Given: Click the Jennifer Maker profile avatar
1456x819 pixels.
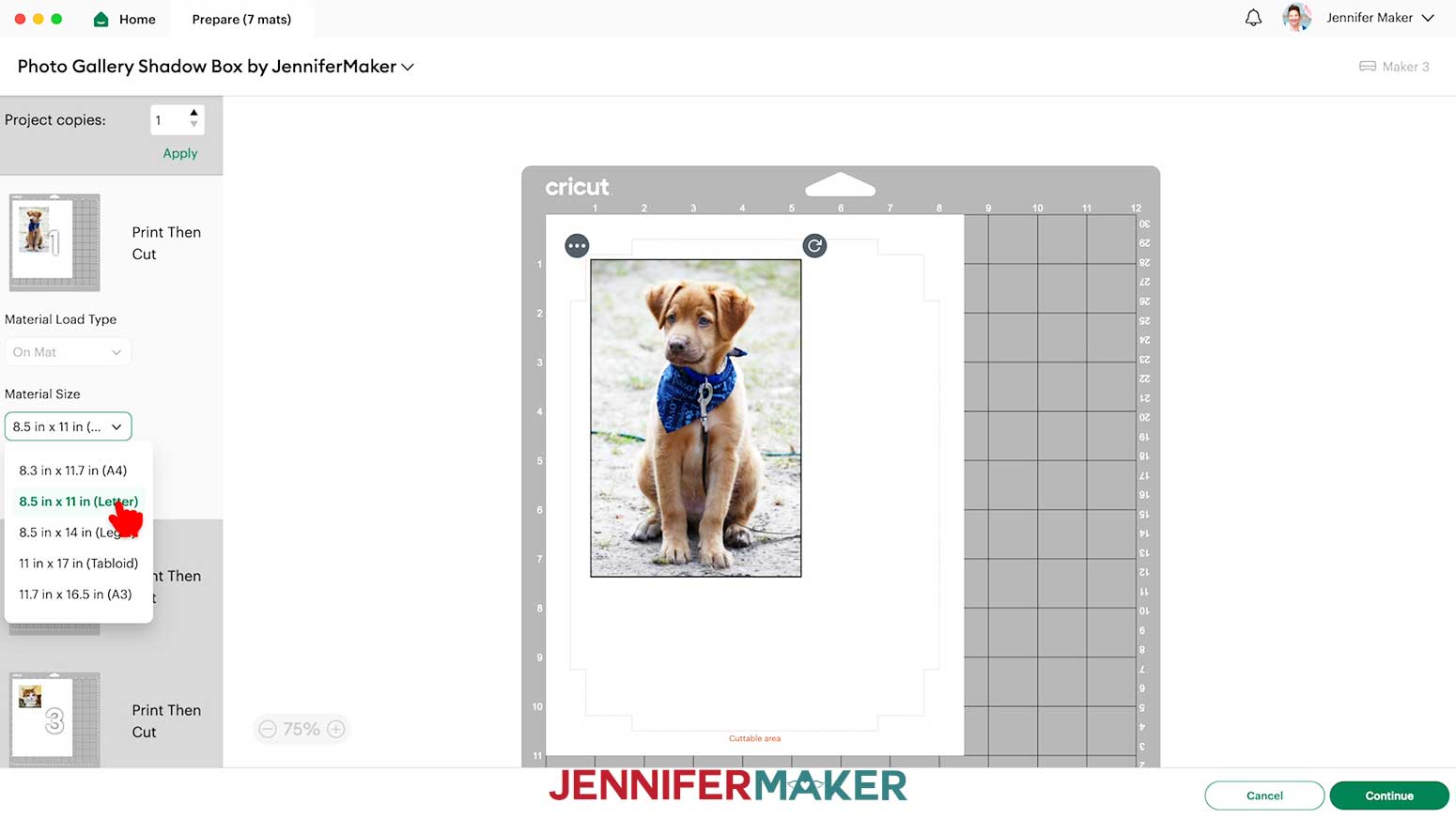Looking at the screenshot, I should click(x=1297, y=18).
